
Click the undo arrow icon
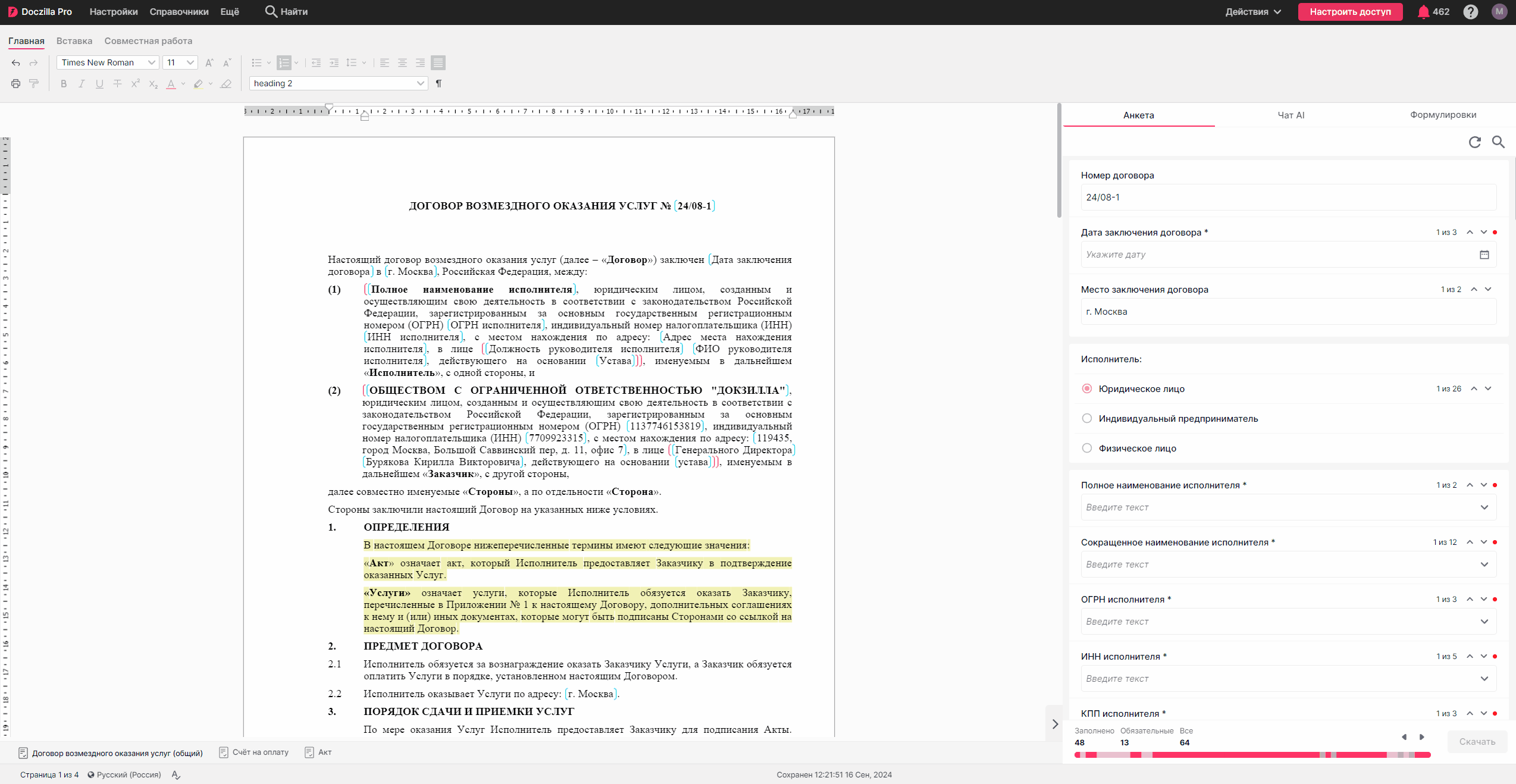point(16,63)
